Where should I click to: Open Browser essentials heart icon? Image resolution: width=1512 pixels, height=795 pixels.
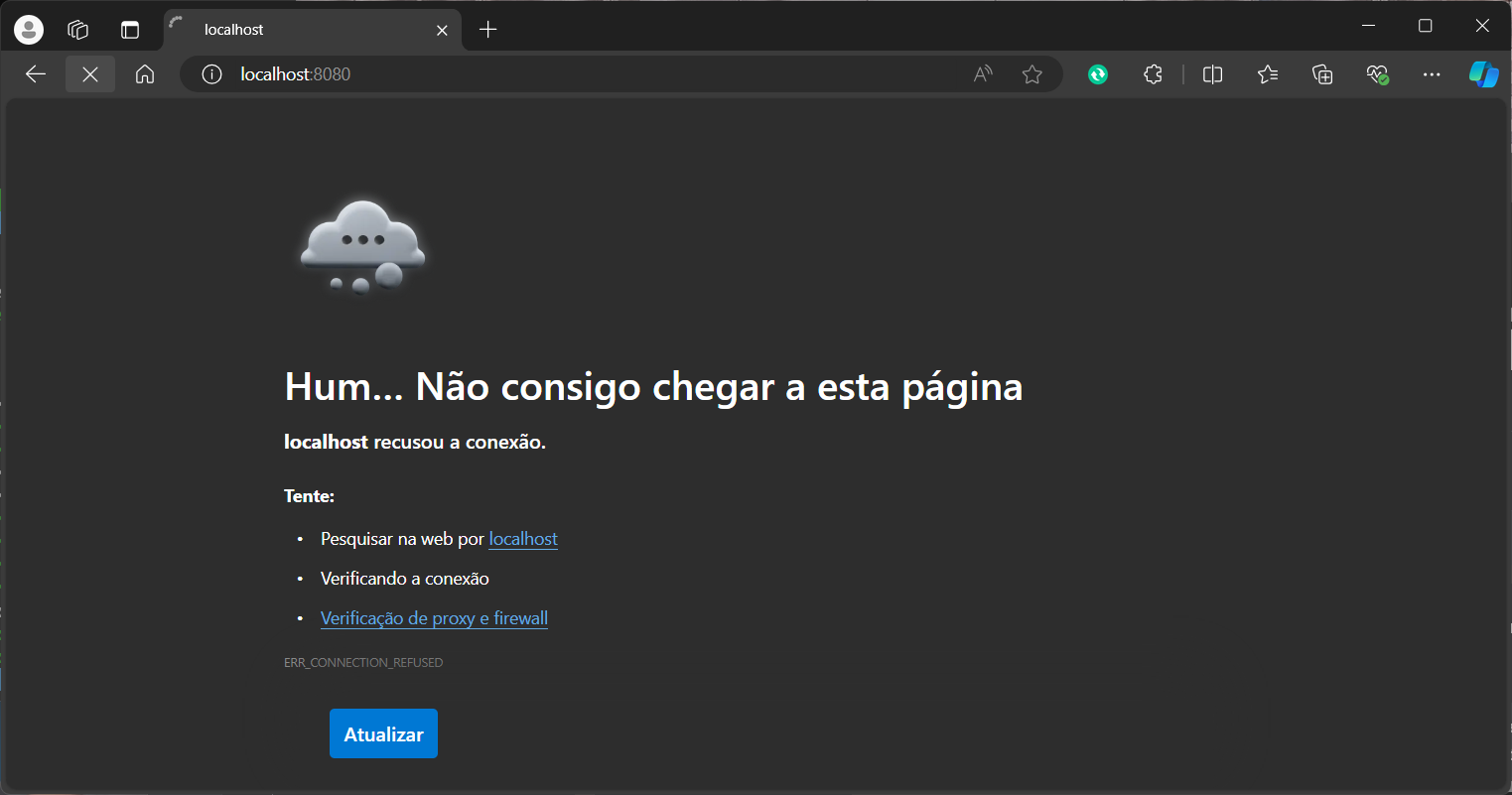[1377, 74]
